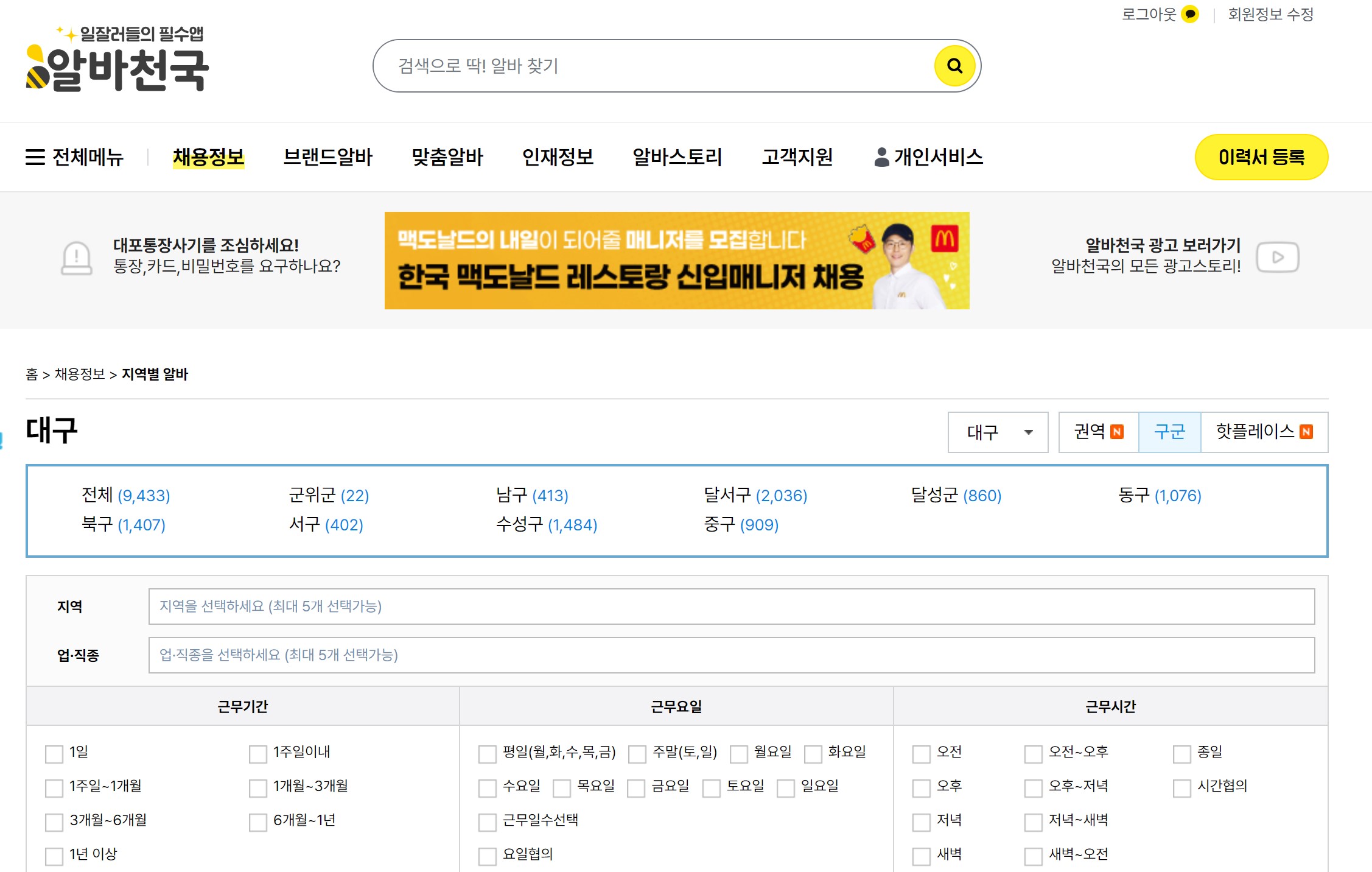
Task: Tick the 오전~오후 work time checkbox
Action: pyautogui.click(x=1033, y=754)
